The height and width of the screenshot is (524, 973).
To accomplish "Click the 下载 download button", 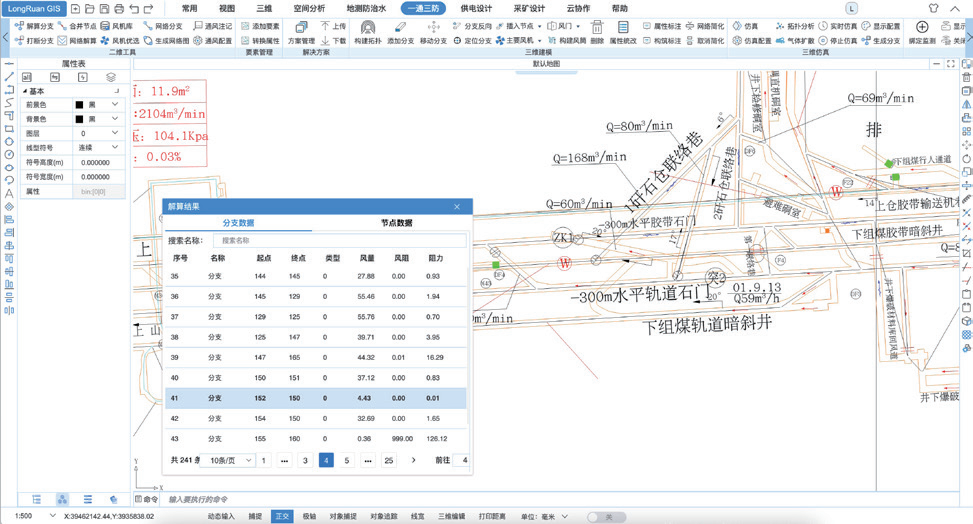I will [x=333, y=40].
